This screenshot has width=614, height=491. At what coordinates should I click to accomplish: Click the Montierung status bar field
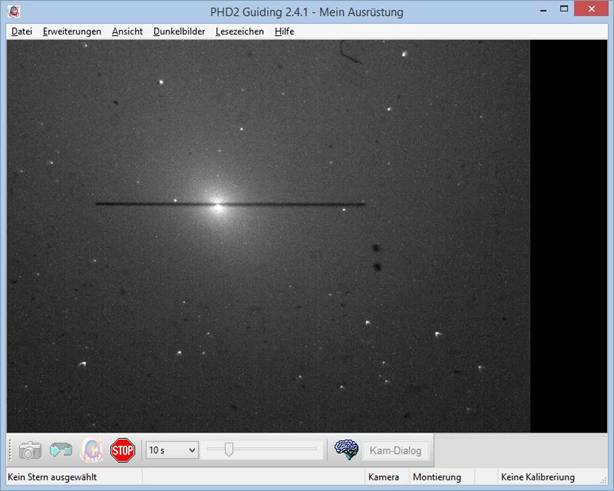(436, 477)
